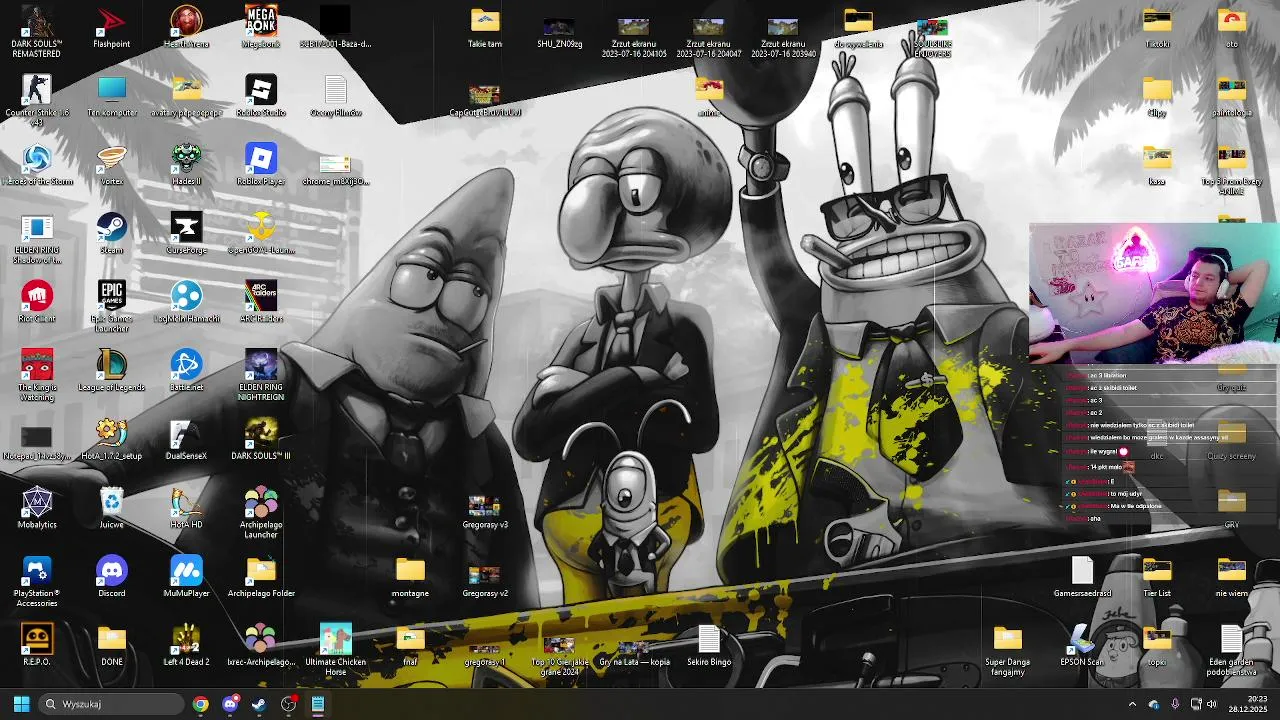This screenshot has height=720, width=1280.
Task: Open the Hades II shortcut
Action: [x=186, y=165]
